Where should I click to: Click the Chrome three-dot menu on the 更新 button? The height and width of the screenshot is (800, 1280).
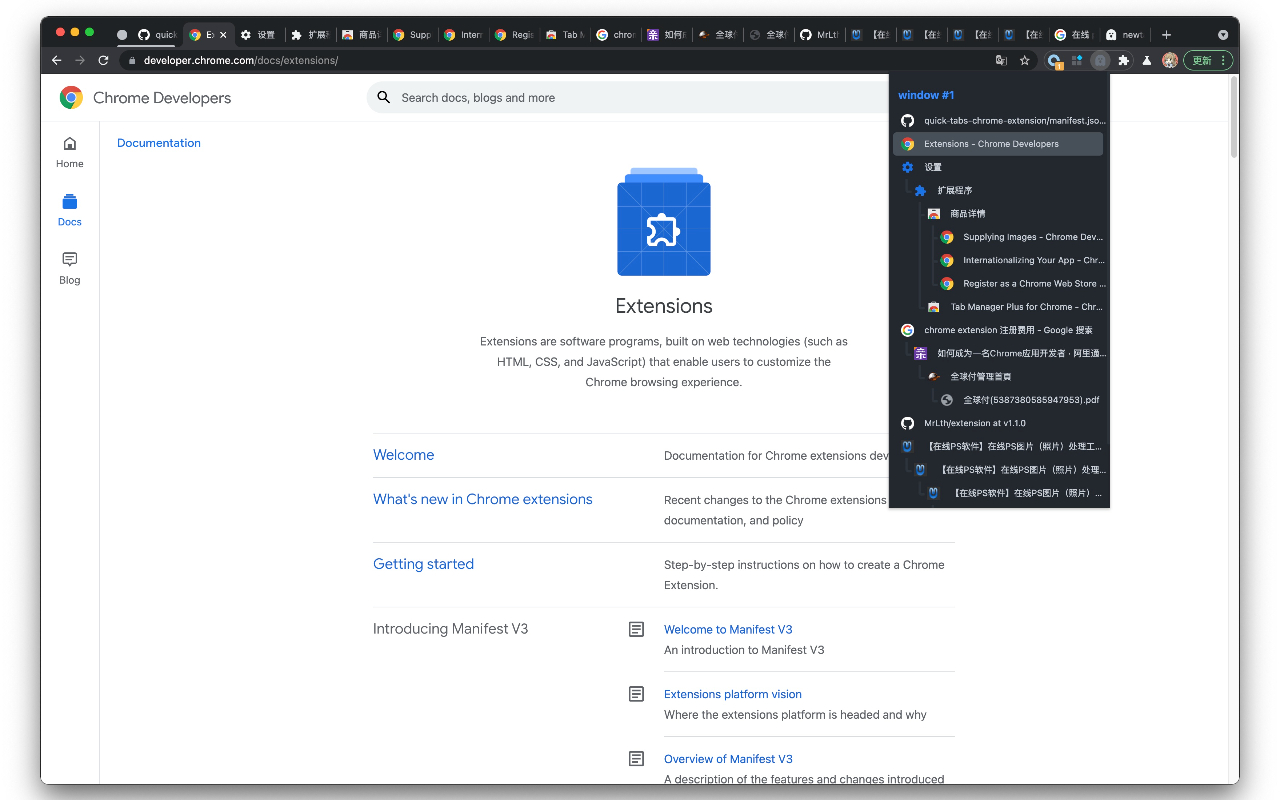[1223, 60]
